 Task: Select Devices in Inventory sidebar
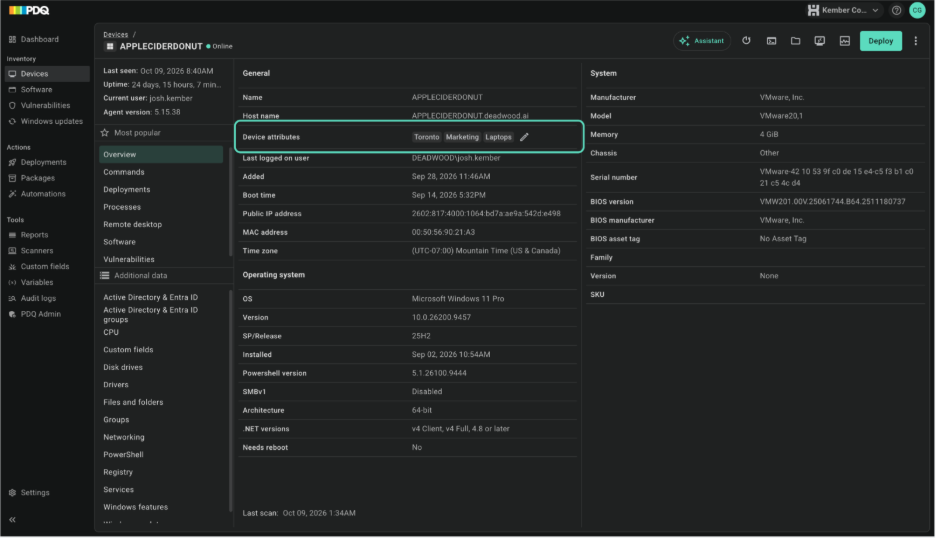coord(47,73)
